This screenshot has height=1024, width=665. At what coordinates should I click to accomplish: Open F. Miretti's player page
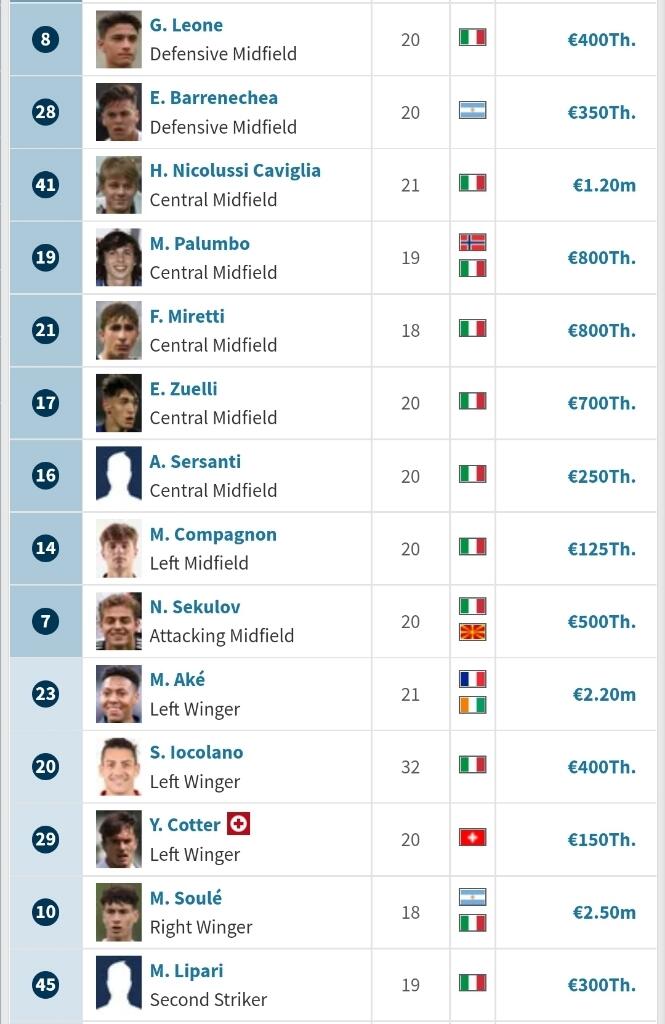[187, 316]
